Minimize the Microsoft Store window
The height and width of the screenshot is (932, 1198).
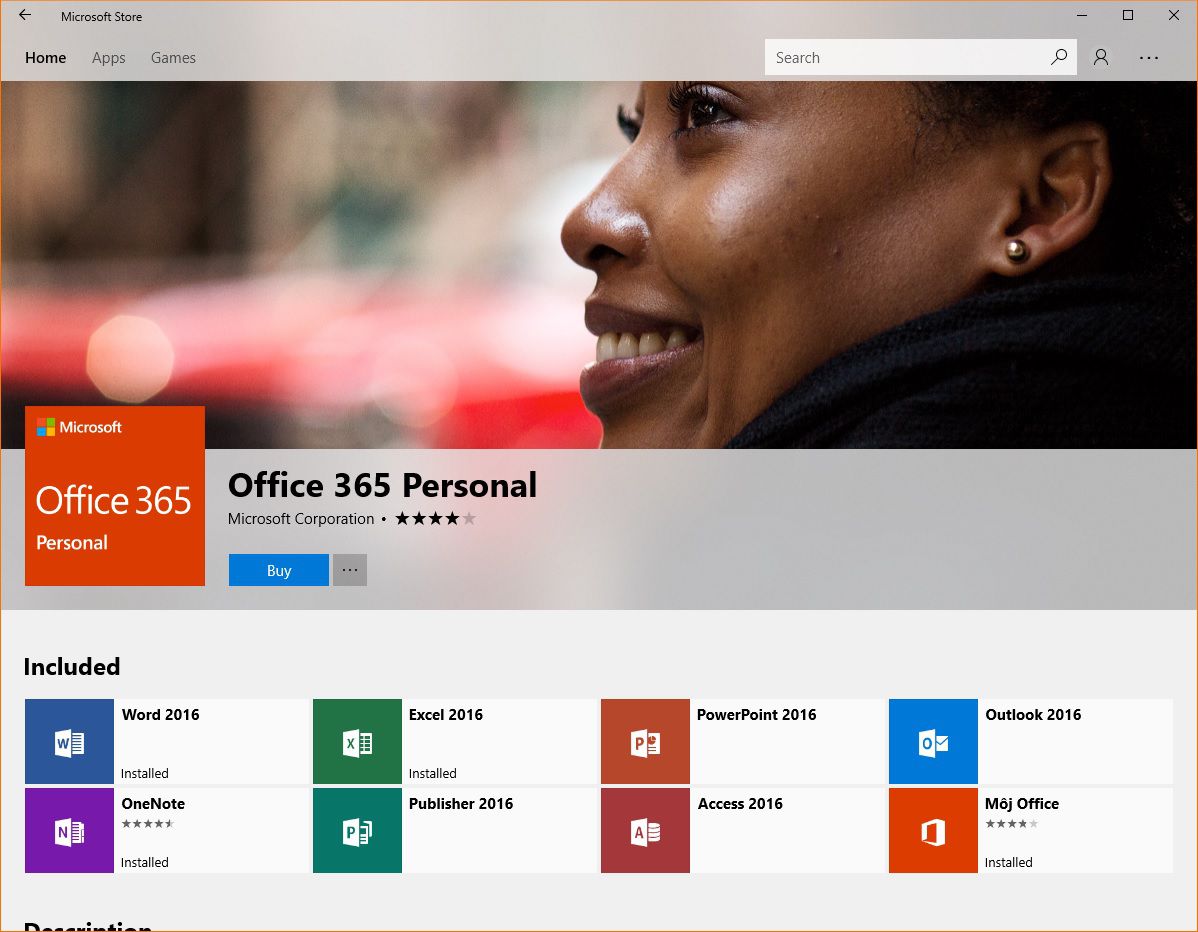coord(1082,15)
